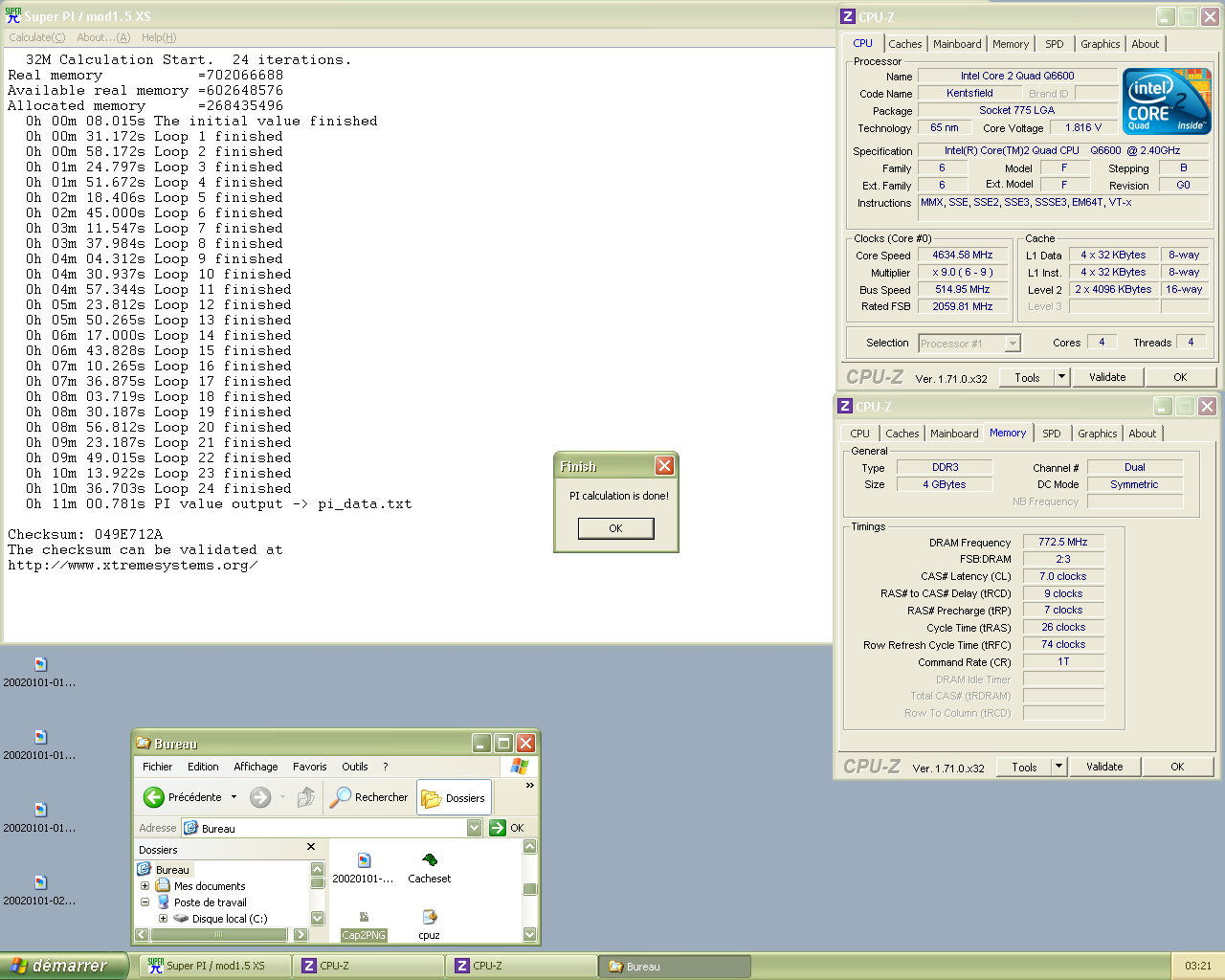
Task: Click OK in the Finish dialog
Action: pos(615,528)
